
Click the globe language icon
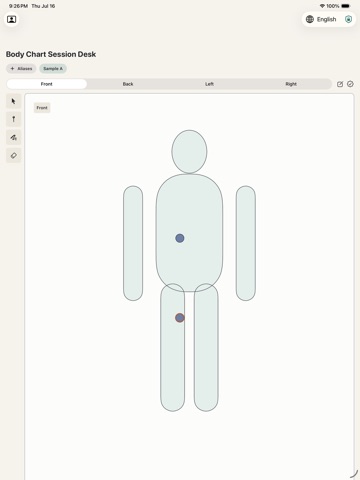[310, 19]
